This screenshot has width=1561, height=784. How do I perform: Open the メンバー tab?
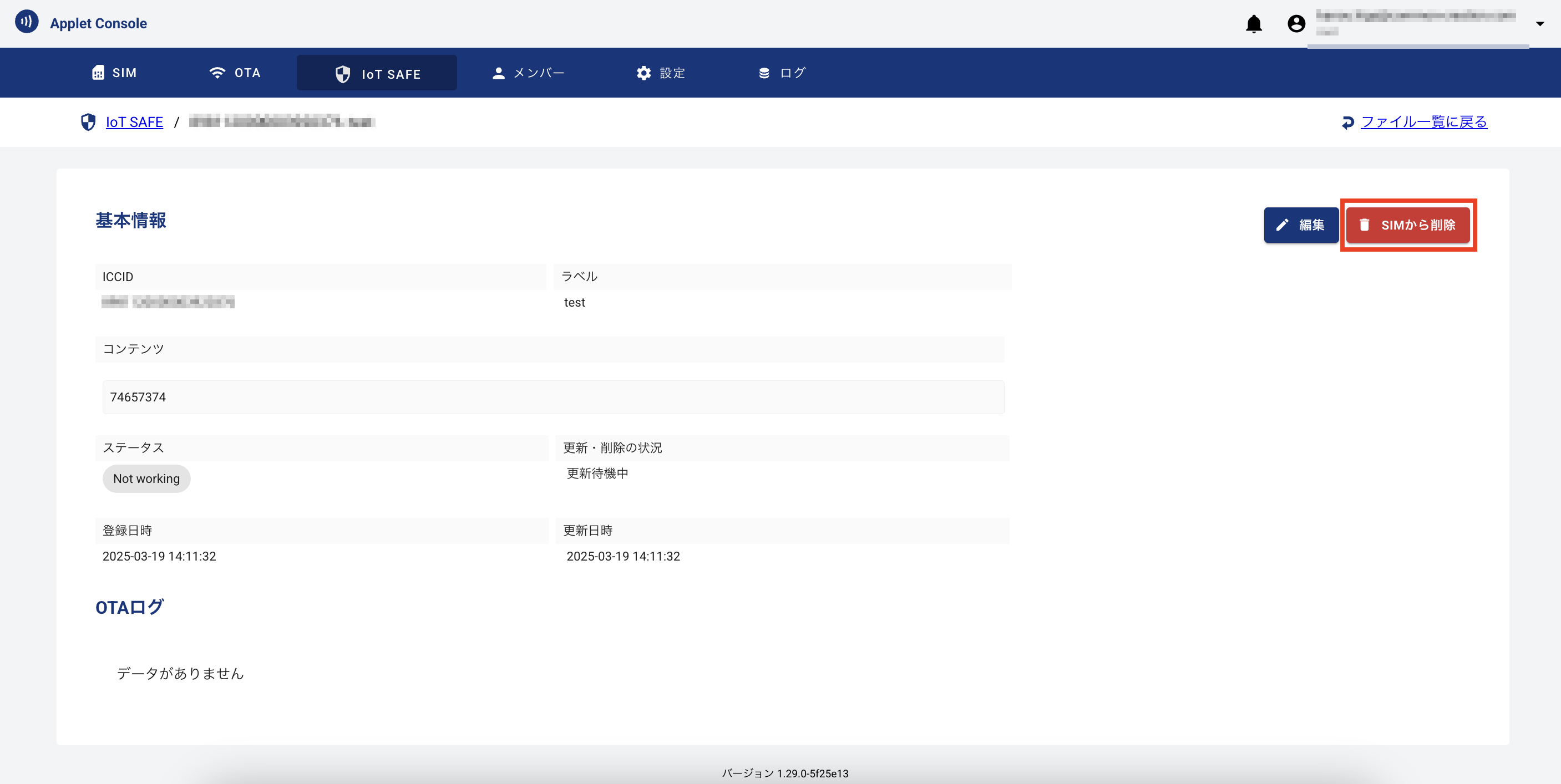529,73
